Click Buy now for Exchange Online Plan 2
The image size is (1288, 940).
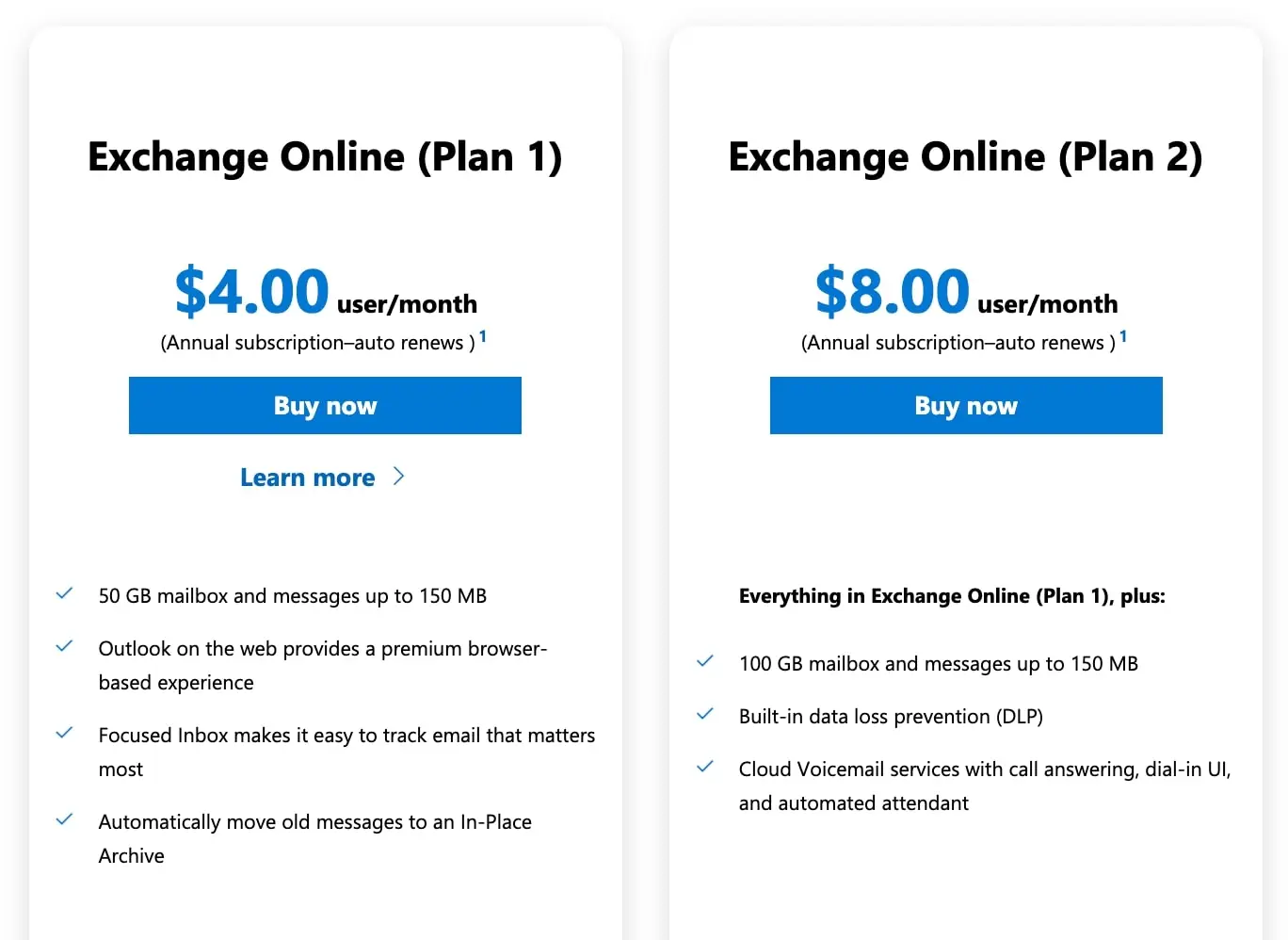click(966, 406)
